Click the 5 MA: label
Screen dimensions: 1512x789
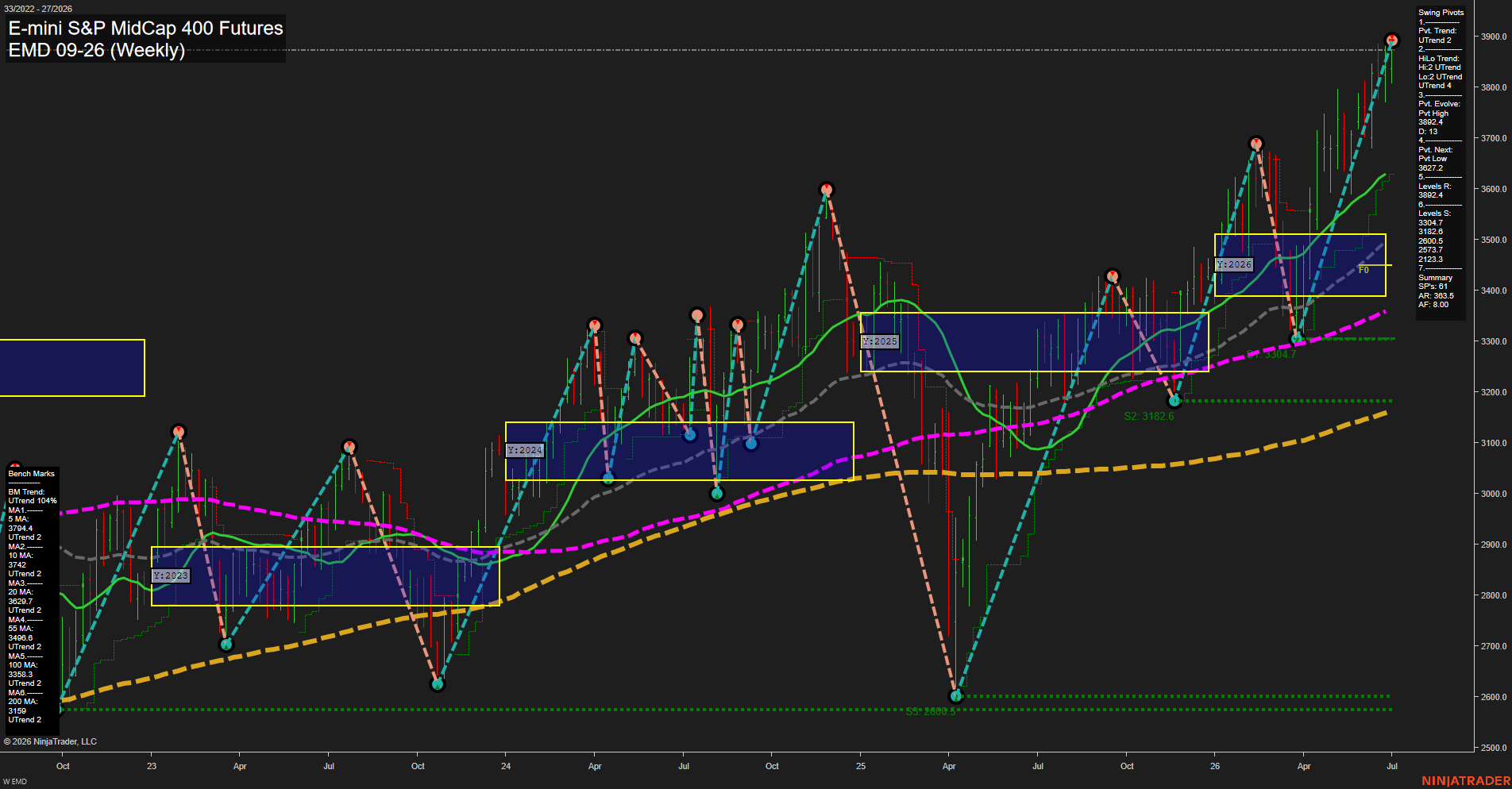point(18,519)
